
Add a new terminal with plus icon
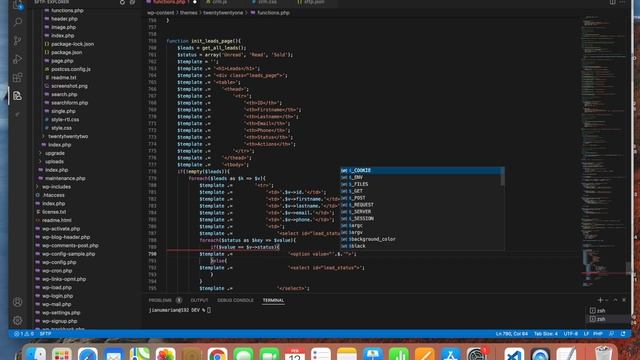pyautogui.click(x=600, y=300)
